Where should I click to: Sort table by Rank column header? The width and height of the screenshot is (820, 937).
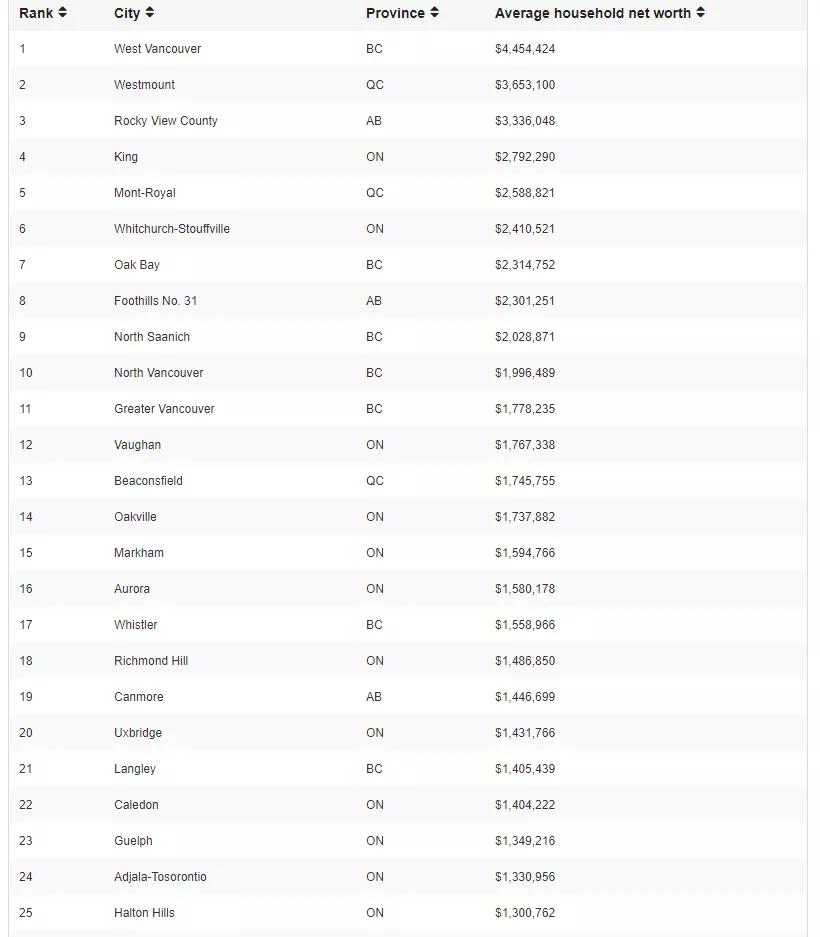[36, 13]
